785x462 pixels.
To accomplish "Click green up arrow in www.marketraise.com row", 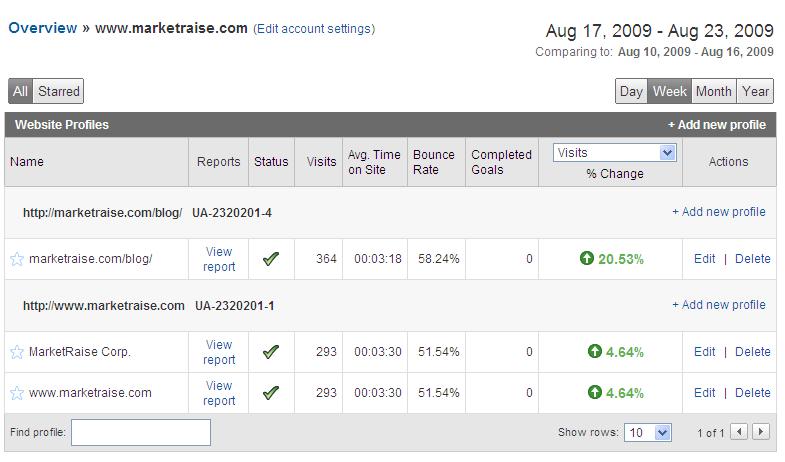I will pyautogui.click(x=595, y=392).
